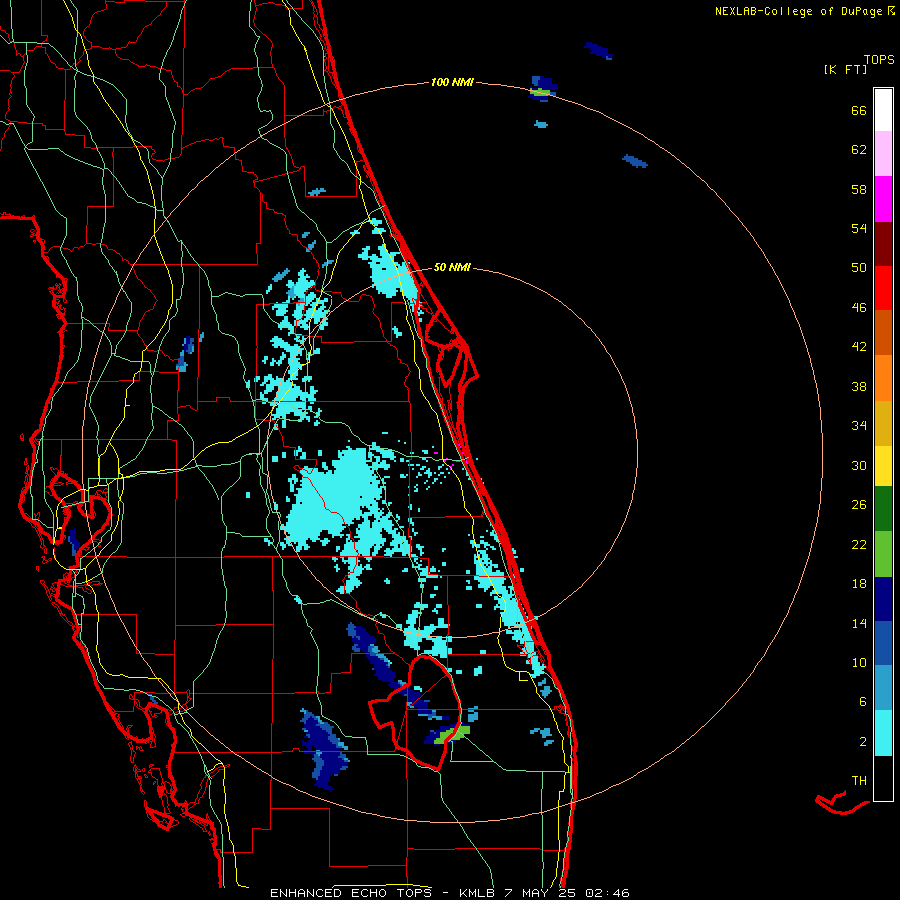Select the "38" scale value
This screenshot has width=900, height=900.
point(859,386)
